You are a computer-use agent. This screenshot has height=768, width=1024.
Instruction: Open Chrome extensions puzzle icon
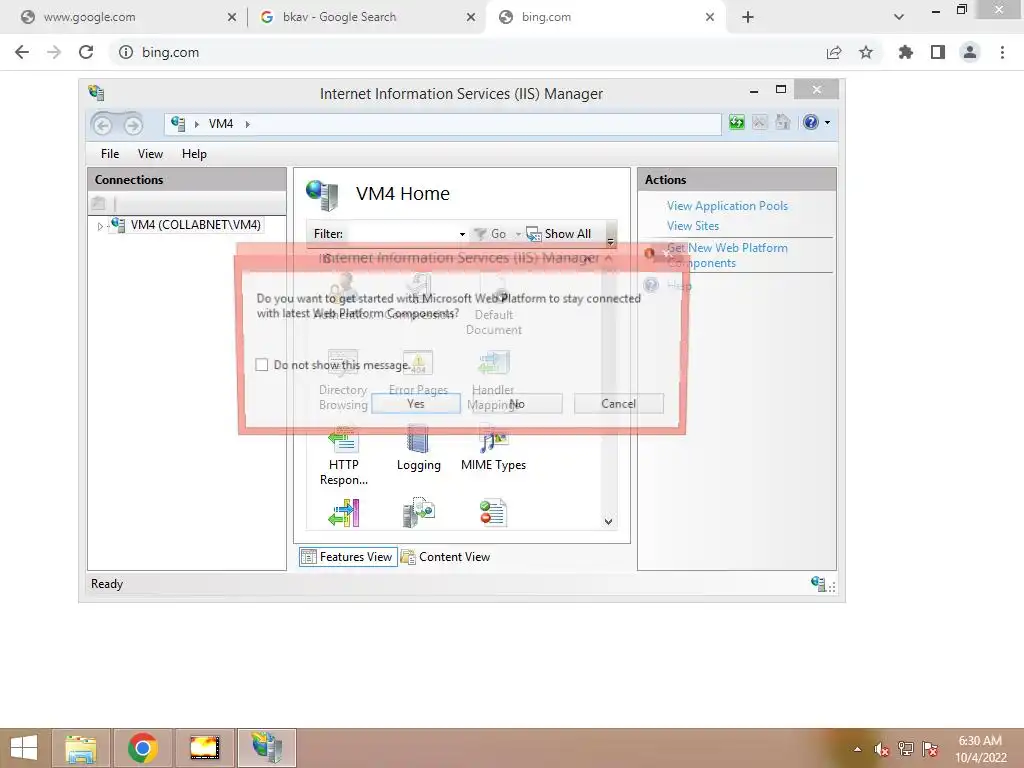pos(906,52)
